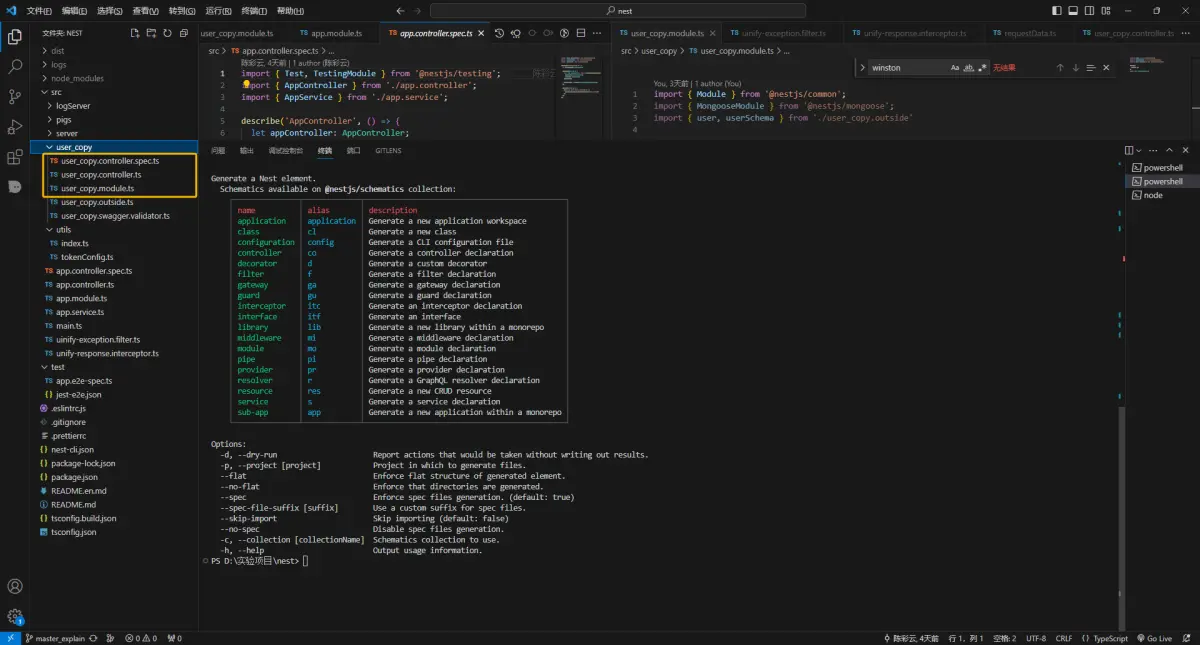
Task: Toggle secondary sidebar layout icon
Action: [x=1089, y=10]
